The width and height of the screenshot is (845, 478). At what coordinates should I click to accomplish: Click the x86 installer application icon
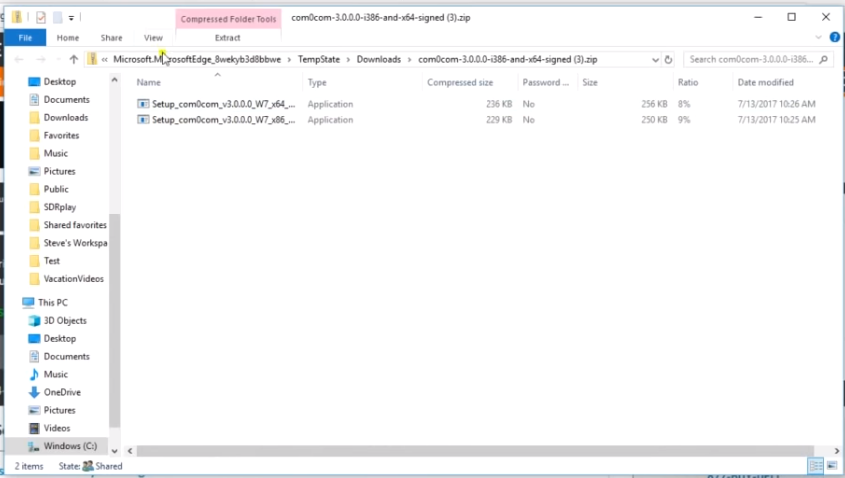coord(143,120)
